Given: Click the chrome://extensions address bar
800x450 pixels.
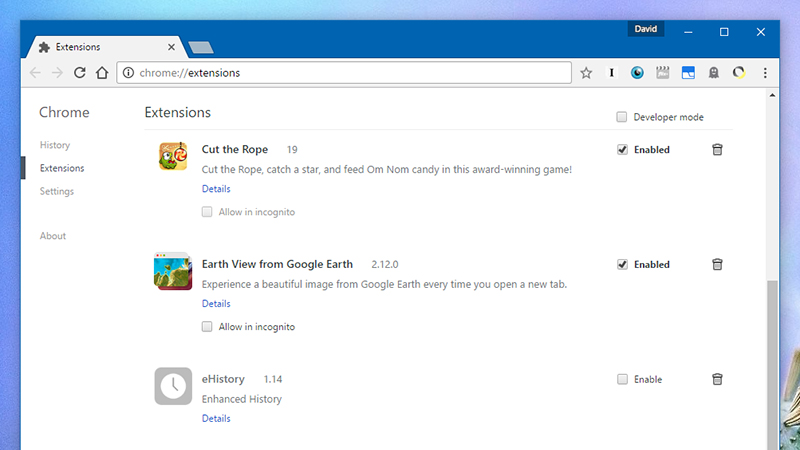Looking at the screenshot, I should click(x=344, y=73).
